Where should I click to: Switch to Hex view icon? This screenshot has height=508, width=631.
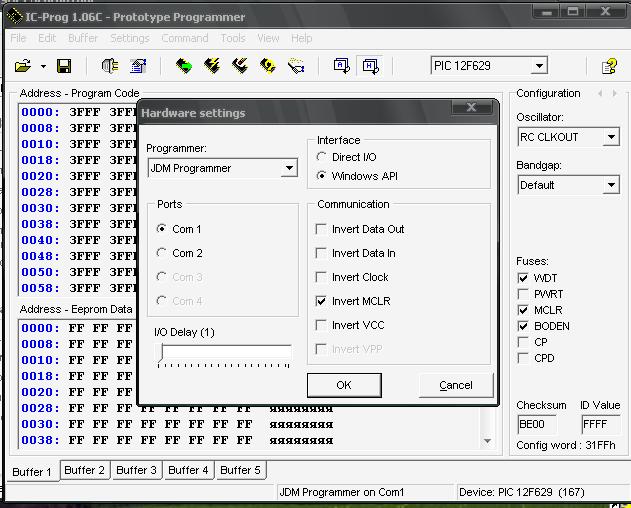[370, 66]
